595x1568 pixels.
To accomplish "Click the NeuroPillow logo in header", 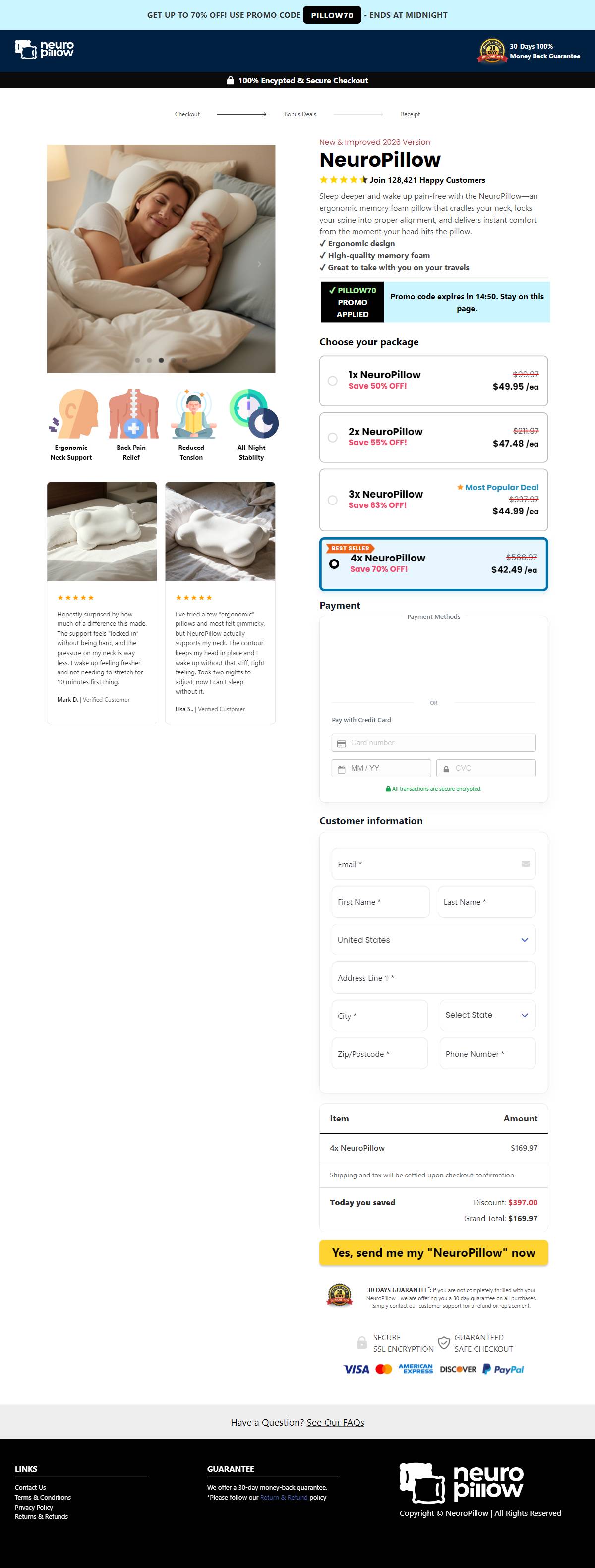I will (45, 49).
